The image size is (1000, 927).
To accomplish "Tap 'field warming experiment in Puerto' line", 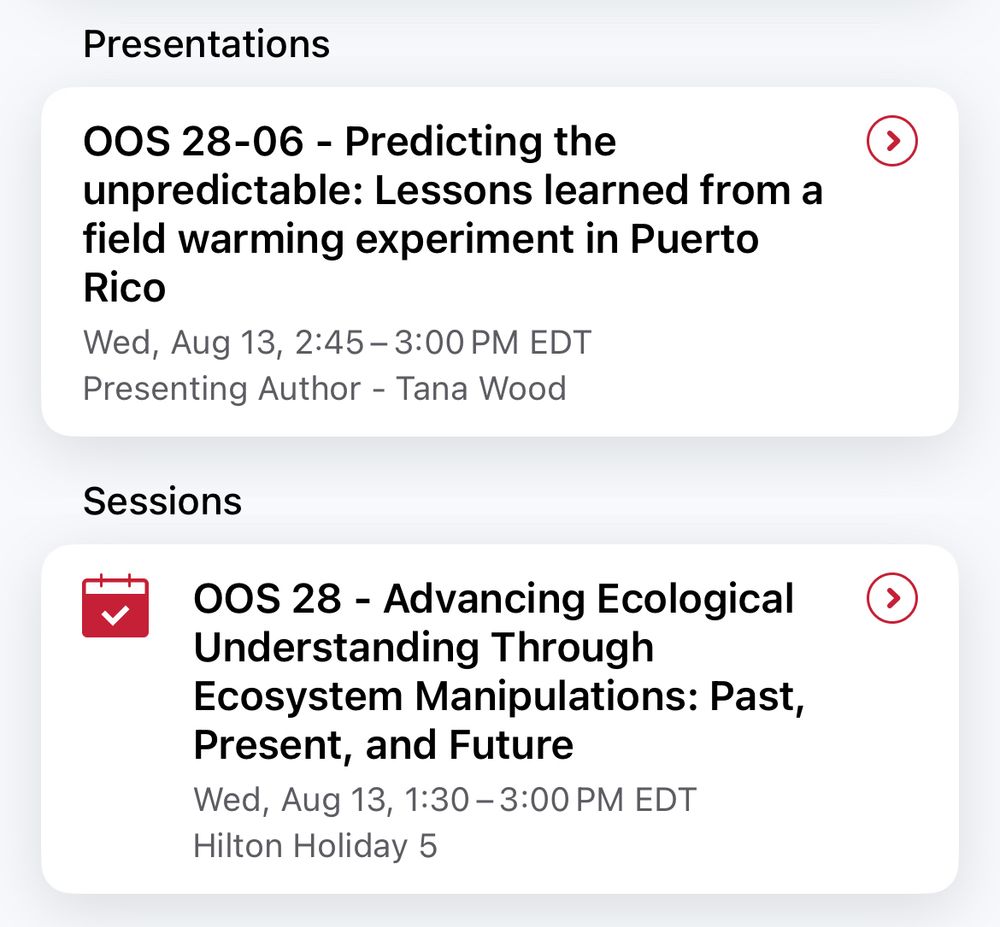I will click(x=421, y=239).
